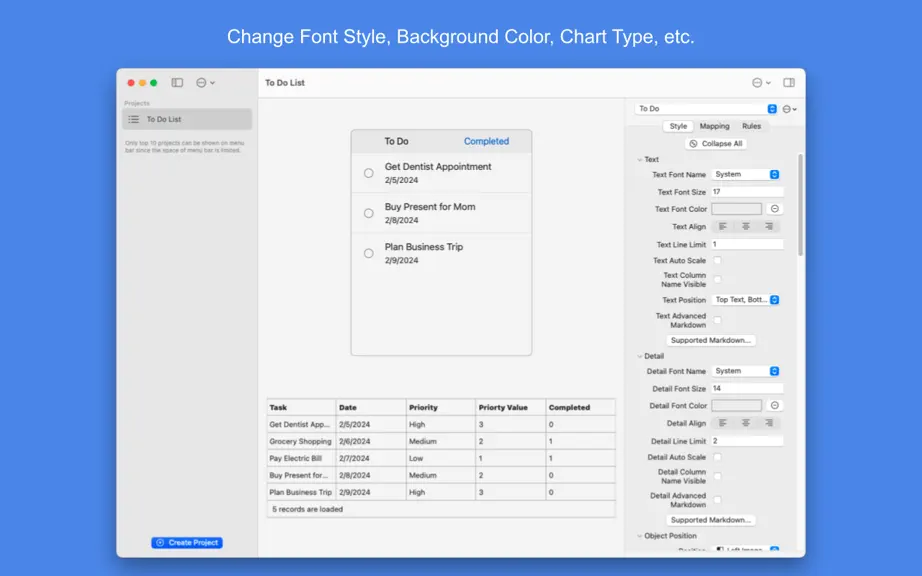Click the Create Project button

[x=187, y=542]
